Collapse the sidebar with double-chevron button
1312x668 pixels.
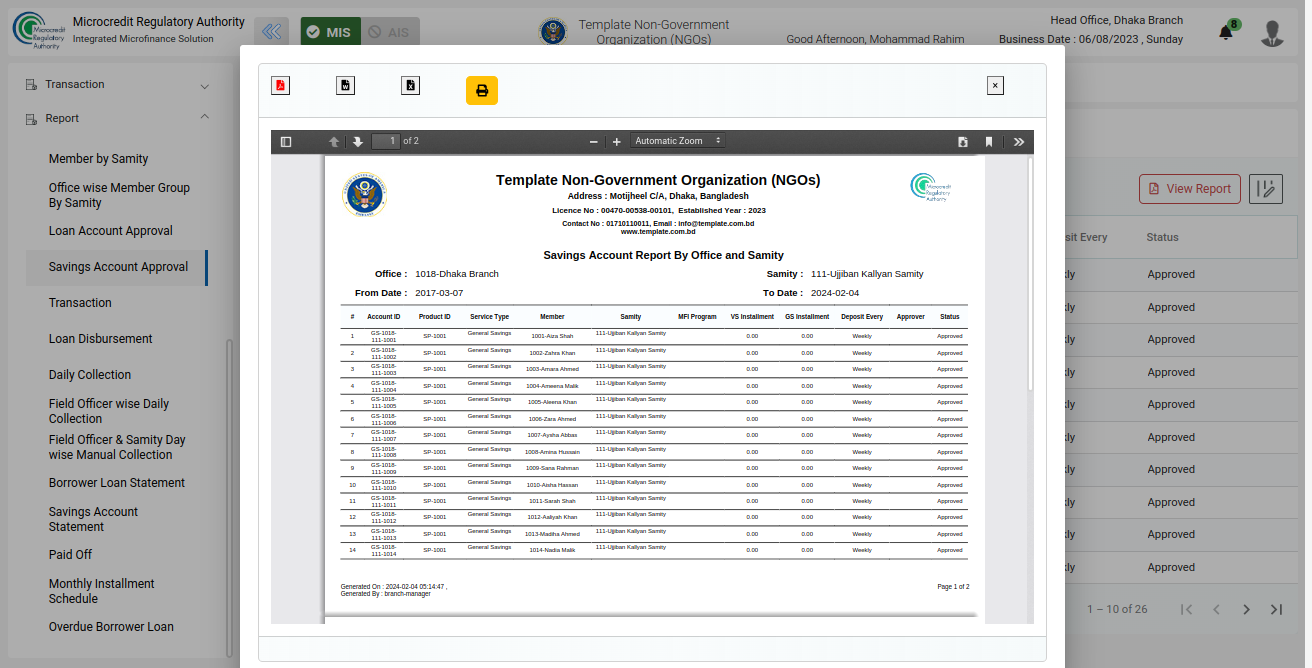point(272,32)
